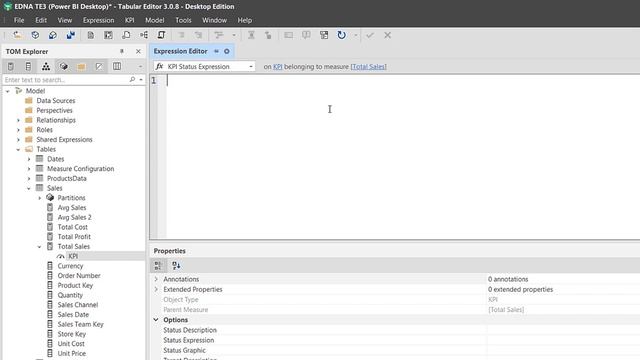Click the pivot grid toolbar icon
This screenshot has width=640, height=360.
108,35
